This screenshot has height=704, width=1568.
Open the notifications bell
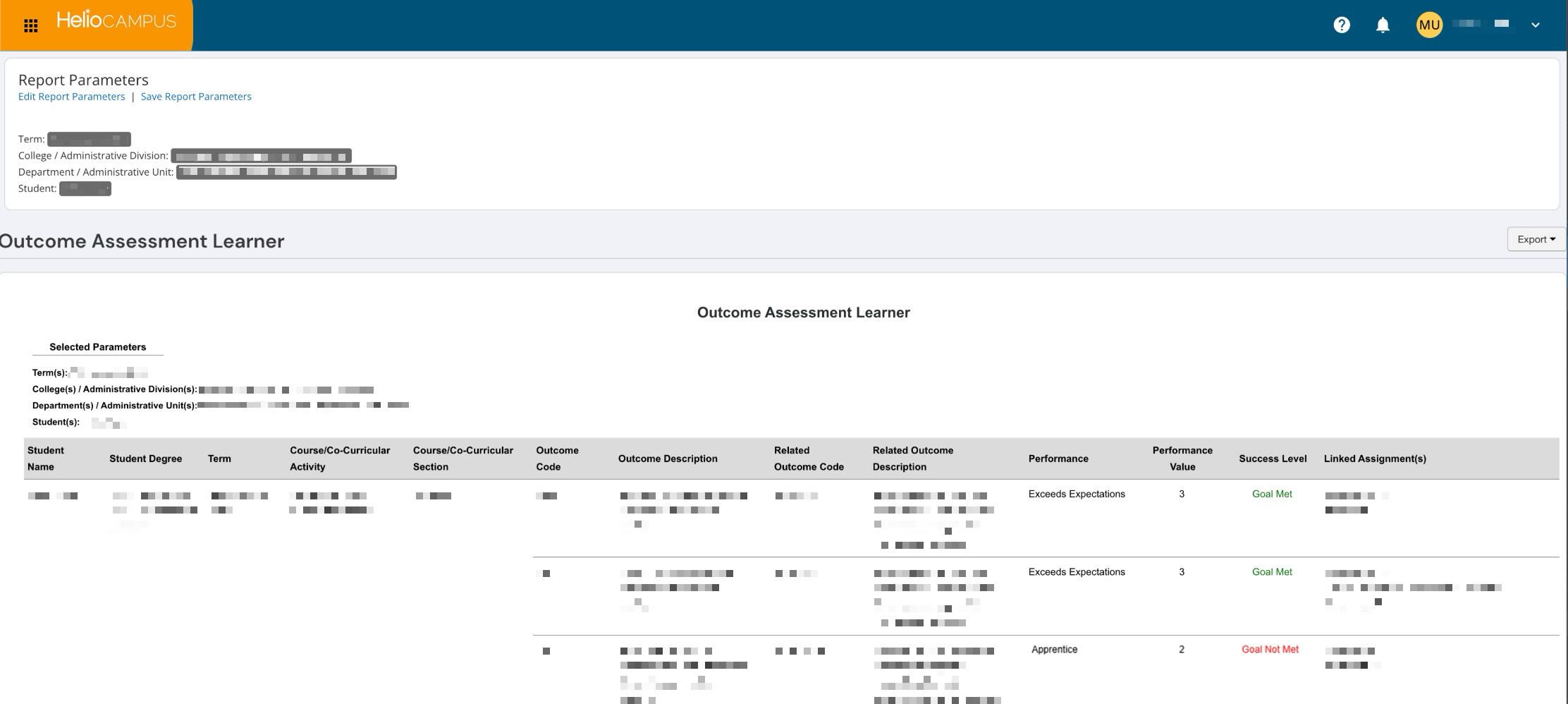pyautogui.click(x=1383, y=25)
